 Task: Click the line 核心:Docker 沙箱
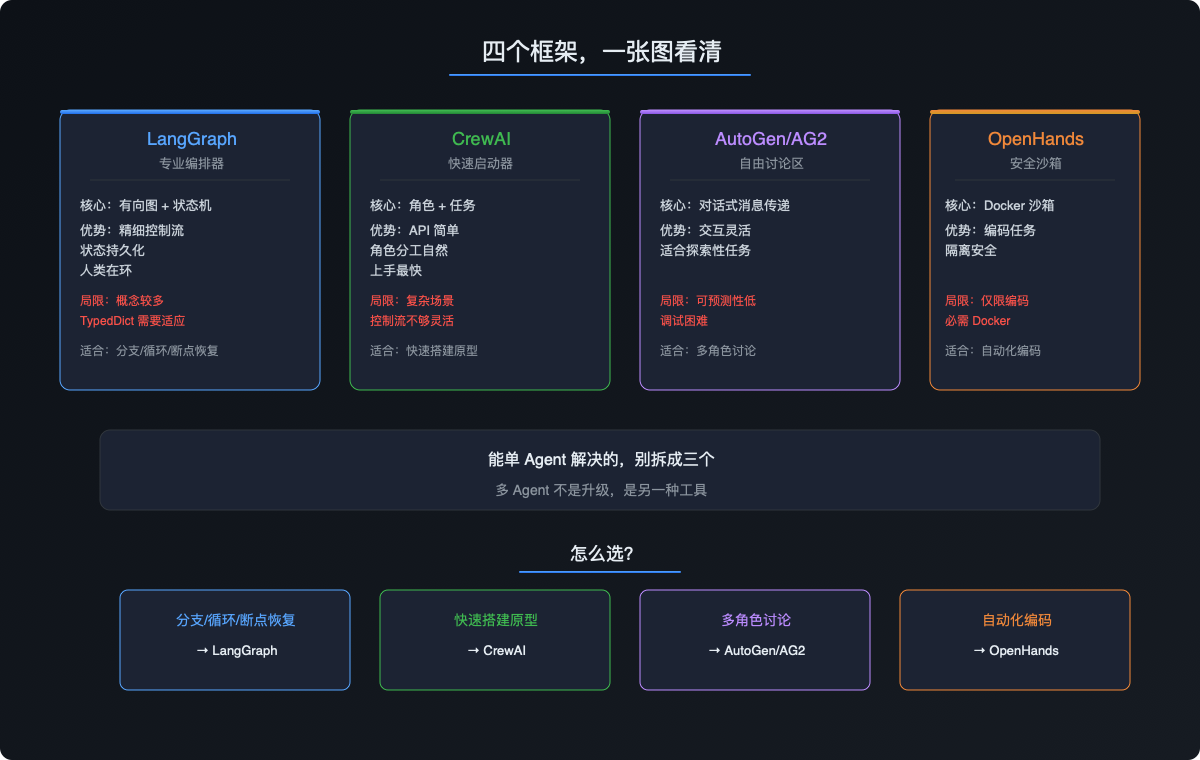(x=1000, y=205)
